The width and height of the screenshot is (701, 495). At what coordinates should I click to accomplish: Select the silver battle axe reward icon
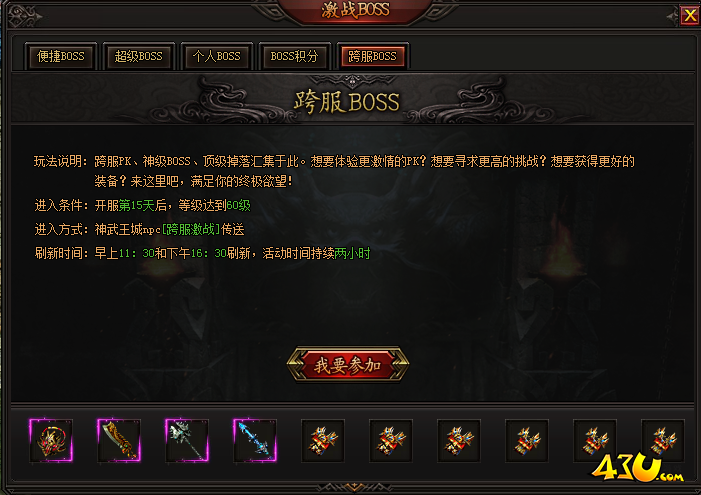coord(187,440)
